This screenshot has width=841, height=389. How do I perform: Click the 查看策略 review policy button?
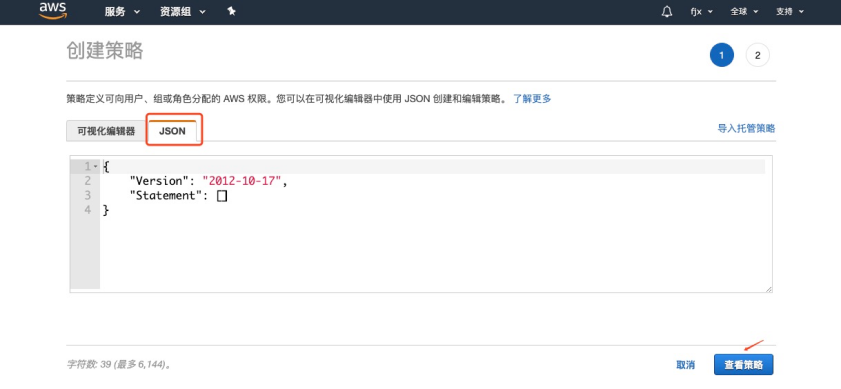click(743, 365)
